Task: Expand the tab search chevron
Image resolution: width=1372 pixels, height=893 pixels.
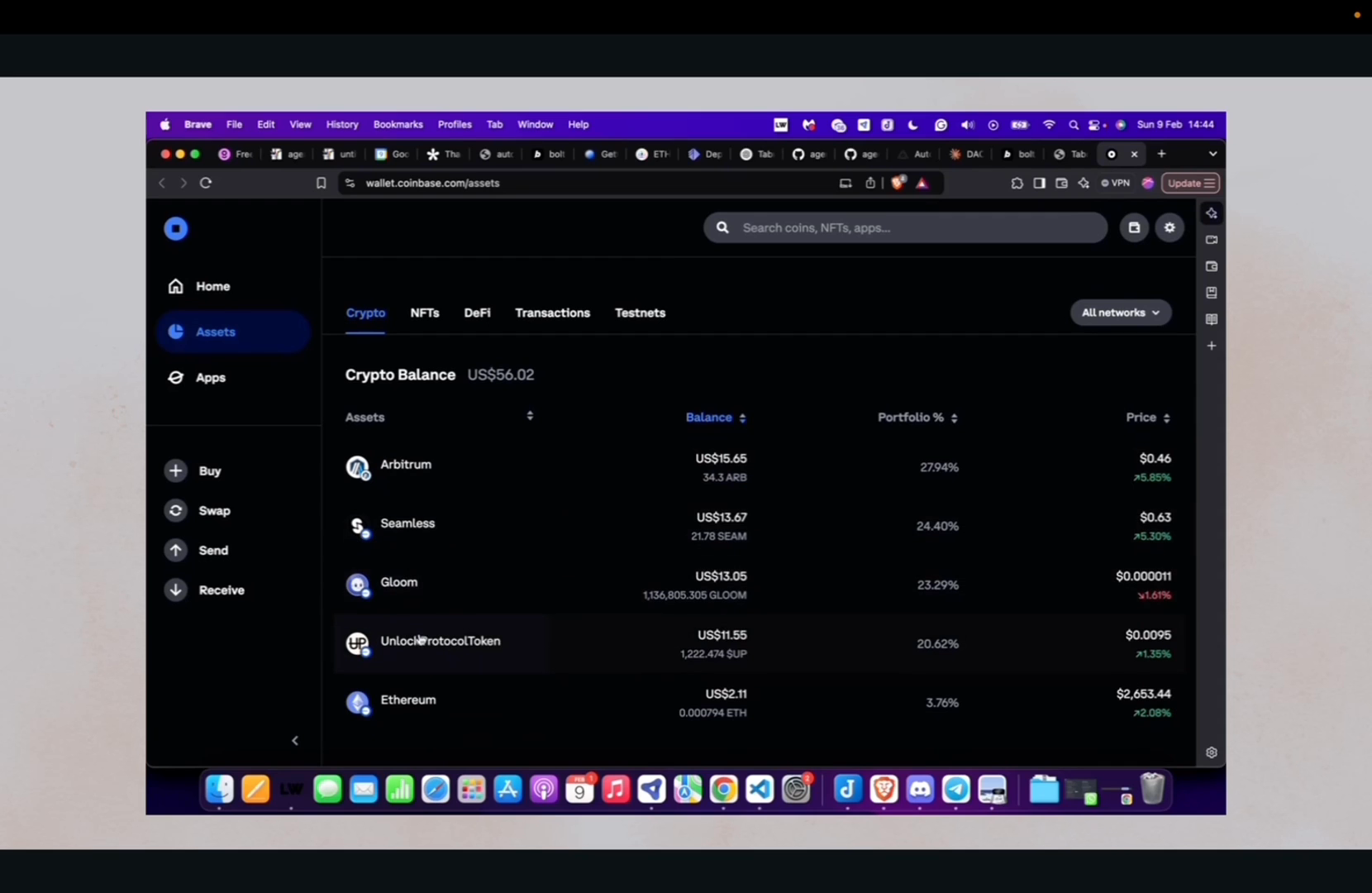Action: 1212,154
